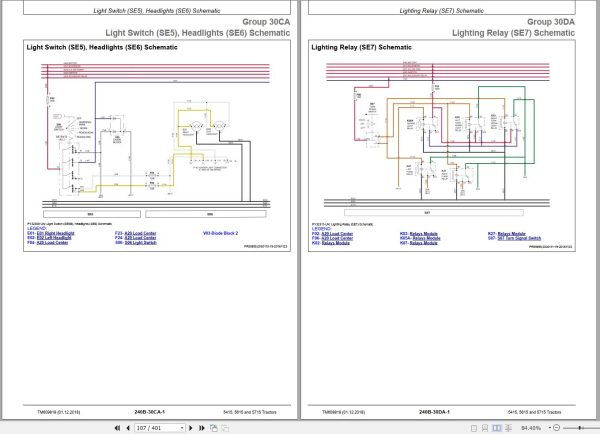Click the bold Lighting Relay (SE7) Schematic title
This screenshot has width=600, height=434.
point(362,47)
